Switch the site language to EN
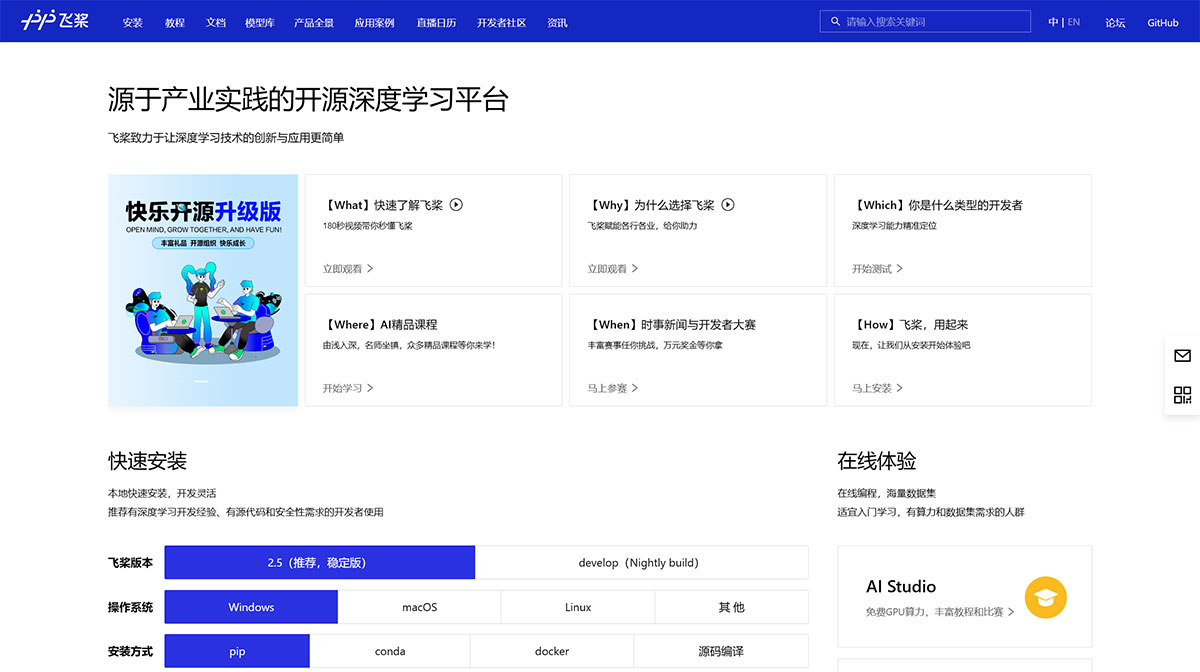The width and height of the screenshot is (1200, 672). click(1073, 20)
